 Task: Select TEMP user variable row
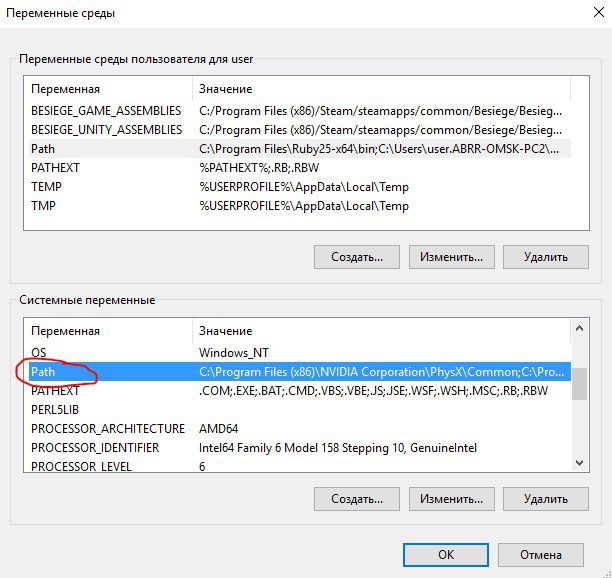[300, 187]
